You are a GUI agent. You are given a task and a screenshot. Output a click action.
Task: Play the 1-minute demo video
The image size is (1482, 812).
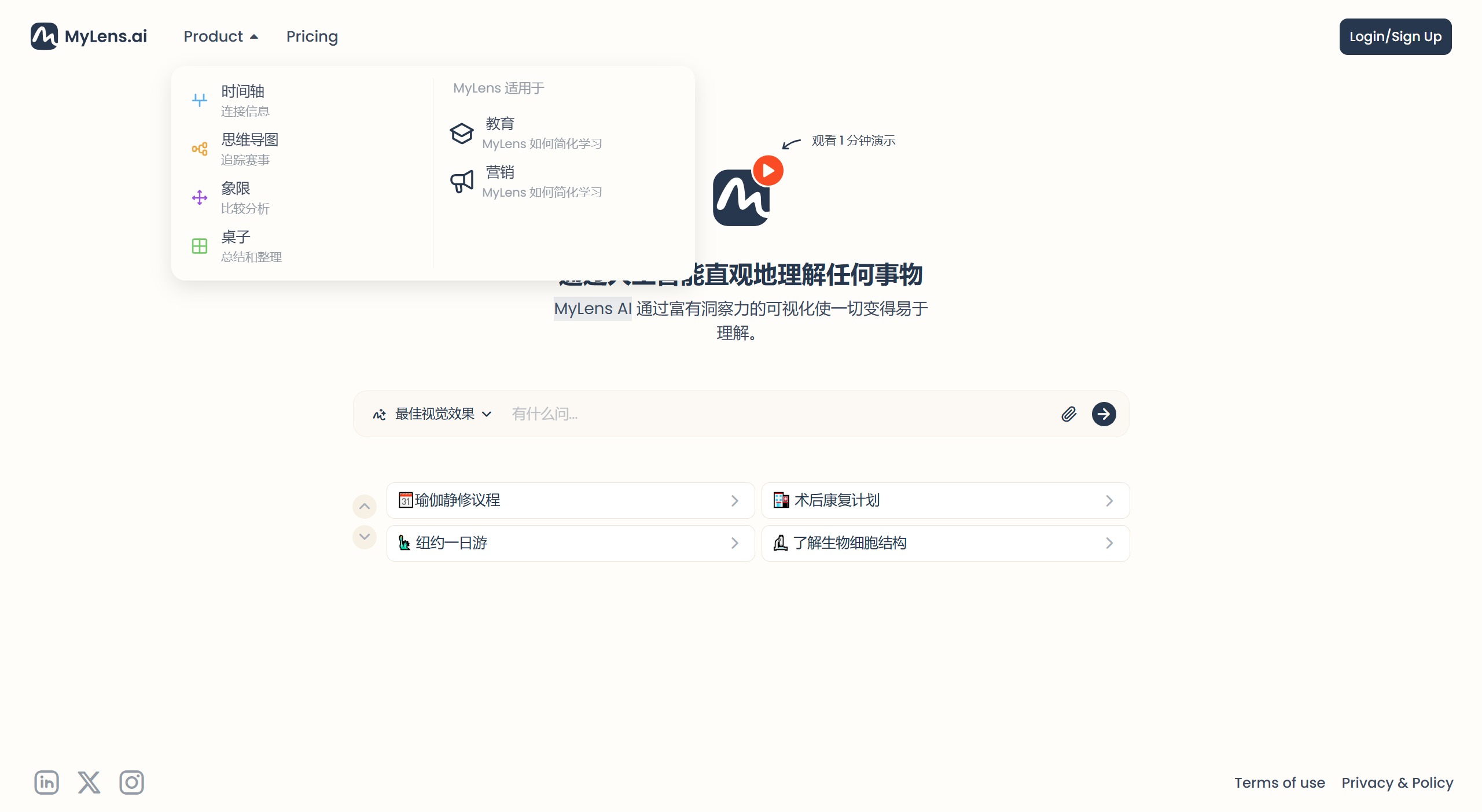pos(768,171)
